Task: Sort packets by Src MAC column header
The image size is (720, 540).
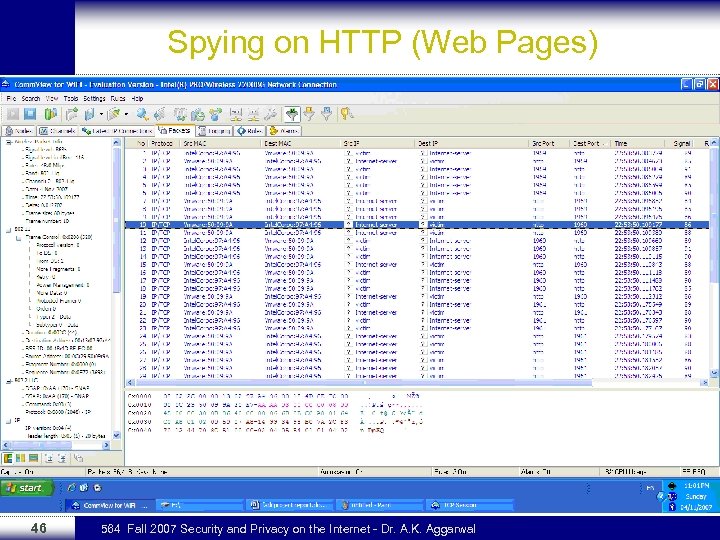Action: (220, 144)
